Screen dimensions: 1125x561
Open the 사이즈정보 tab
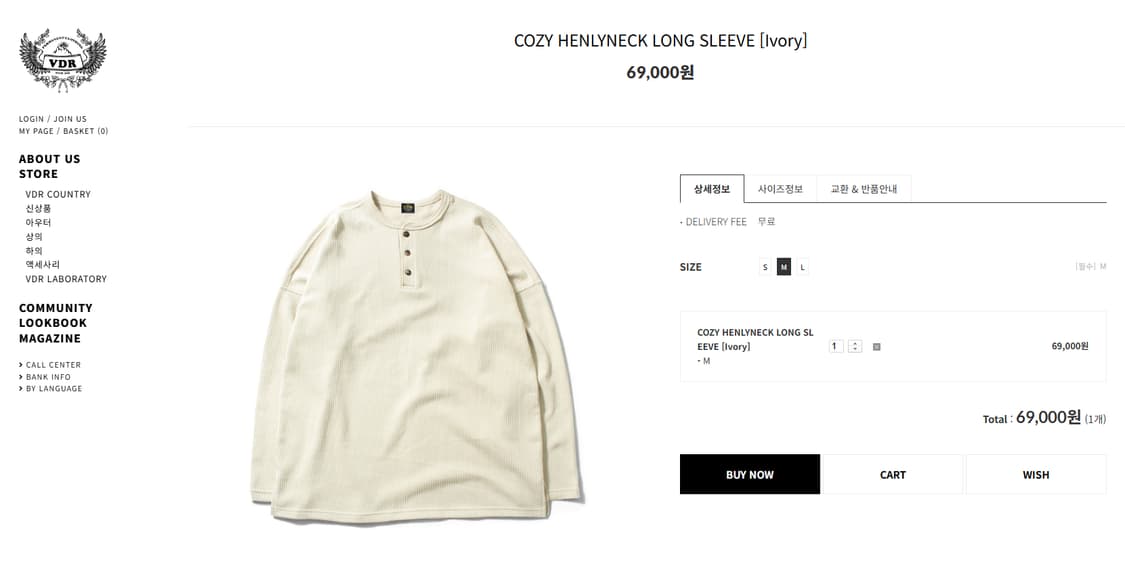coord(780,189)
